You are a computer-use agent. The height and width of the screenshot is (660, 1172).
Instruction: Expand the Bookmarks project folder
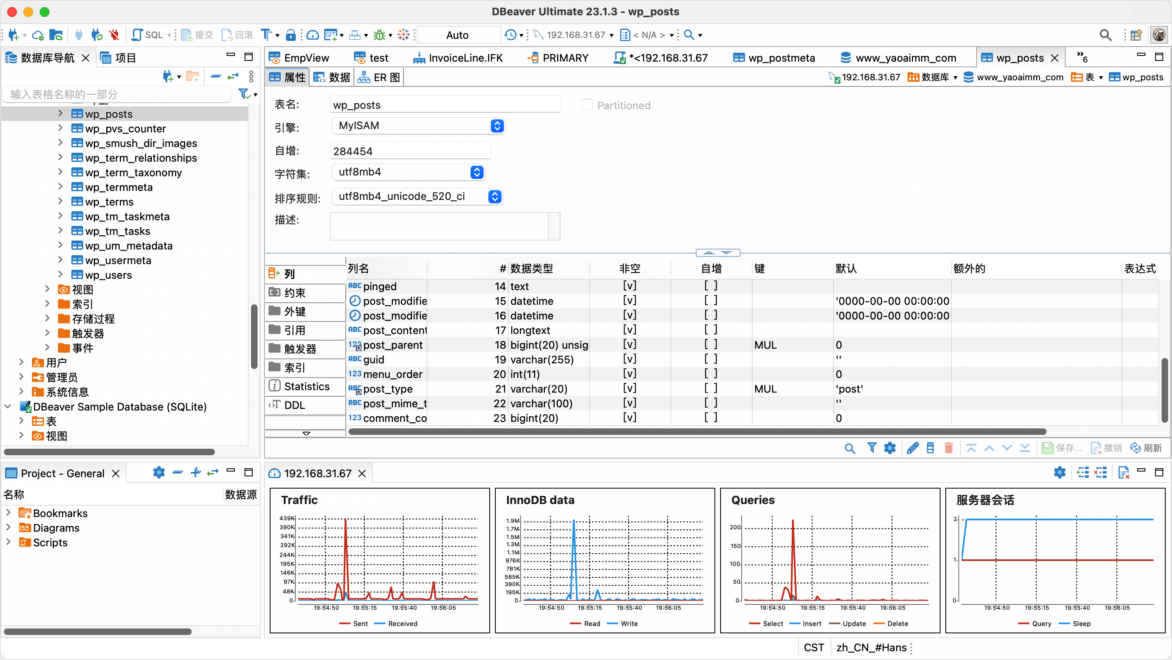coord(8,513)
